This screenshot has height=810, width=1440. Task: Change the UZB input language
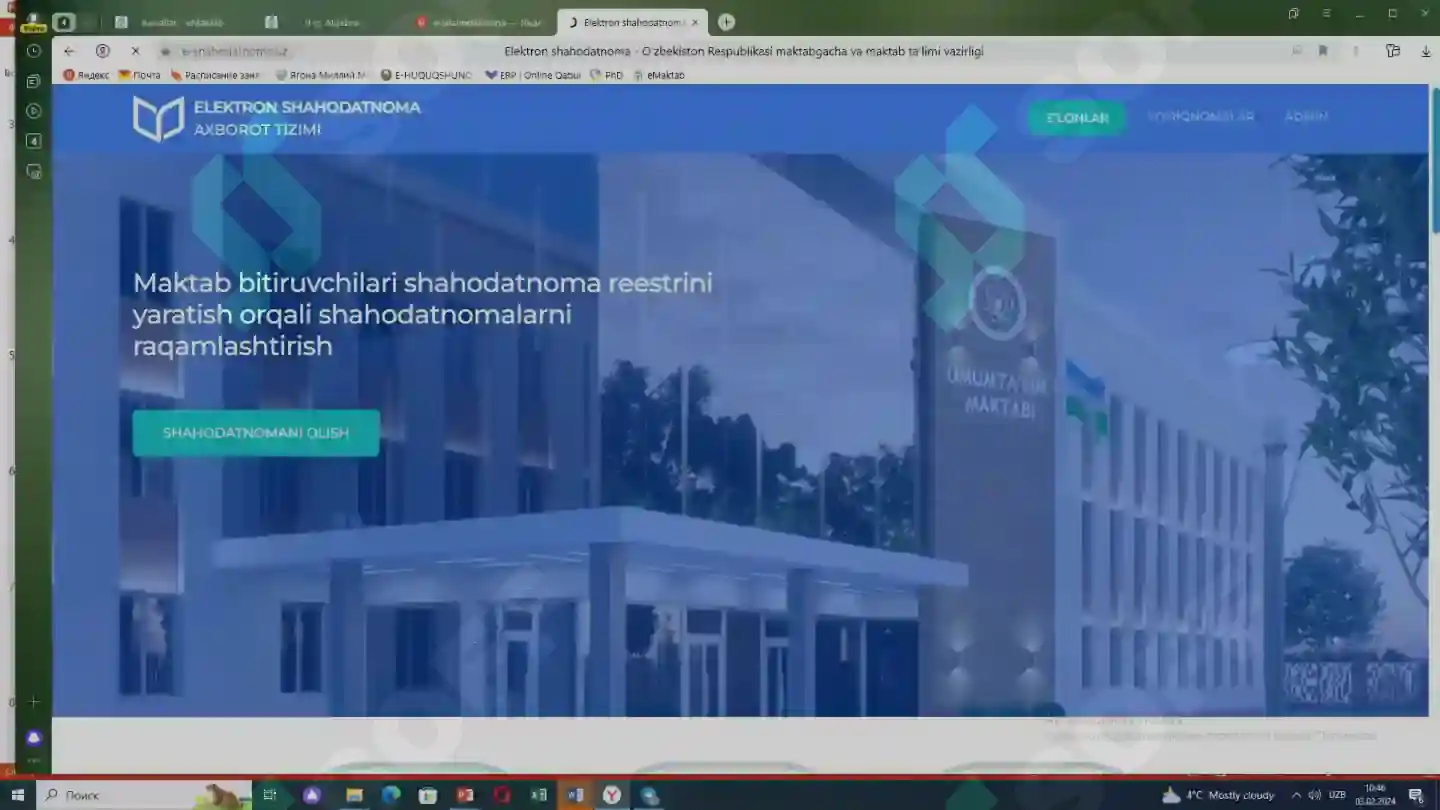coord(1337,795)
